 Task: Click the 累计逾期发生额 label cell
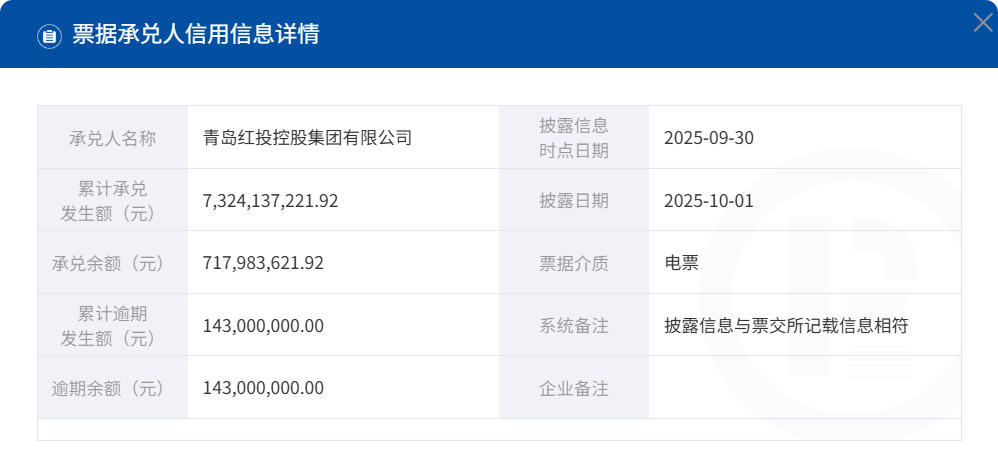coord(112,325)
